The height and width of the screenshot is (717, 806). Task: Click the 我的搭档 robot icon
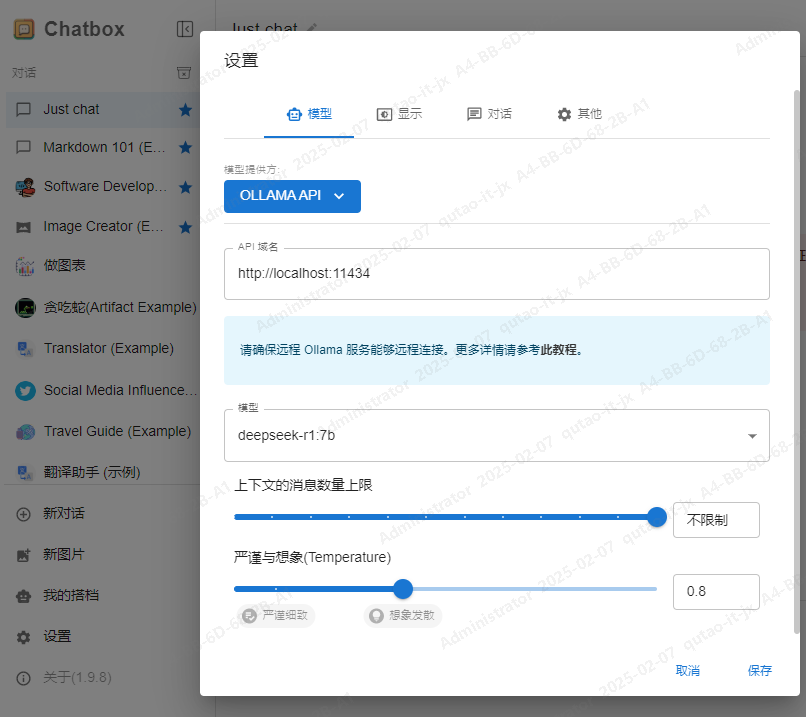(x=24, y=596)
